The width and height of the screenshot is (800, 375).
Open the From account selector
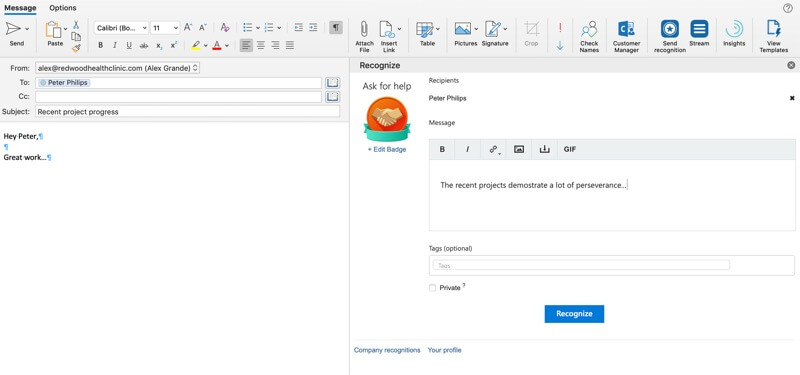[117, 68]
